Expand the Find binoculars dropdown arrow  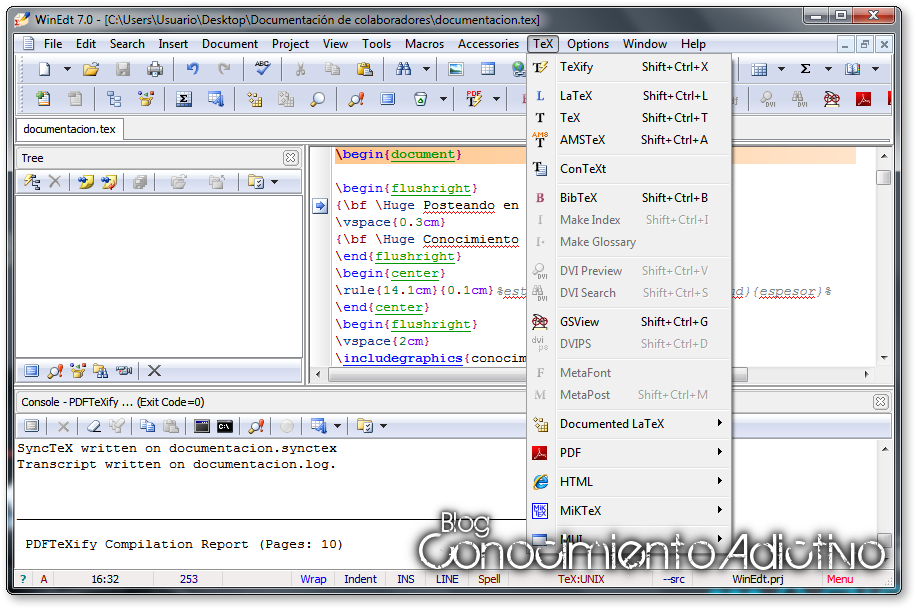[x=426, y=69]
